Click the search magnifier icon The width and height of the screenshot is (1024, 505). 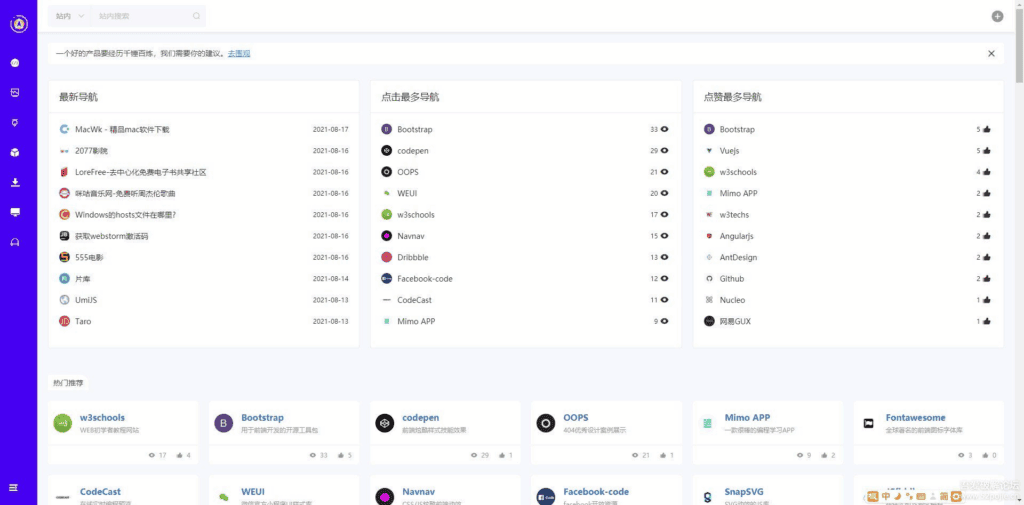(196, 16)
